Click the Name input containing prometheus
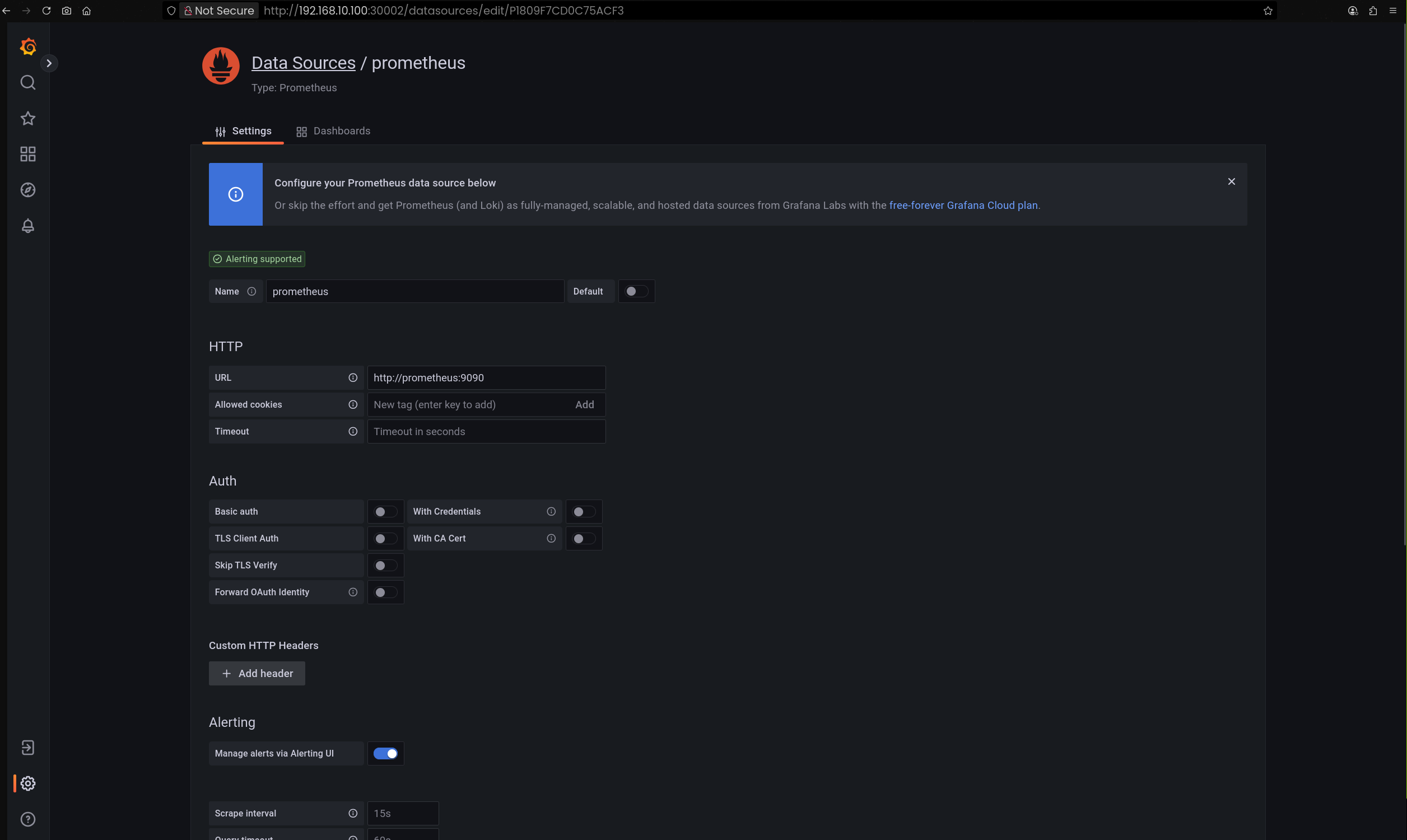Screen dimensions: 1407x840 (415, 292)
